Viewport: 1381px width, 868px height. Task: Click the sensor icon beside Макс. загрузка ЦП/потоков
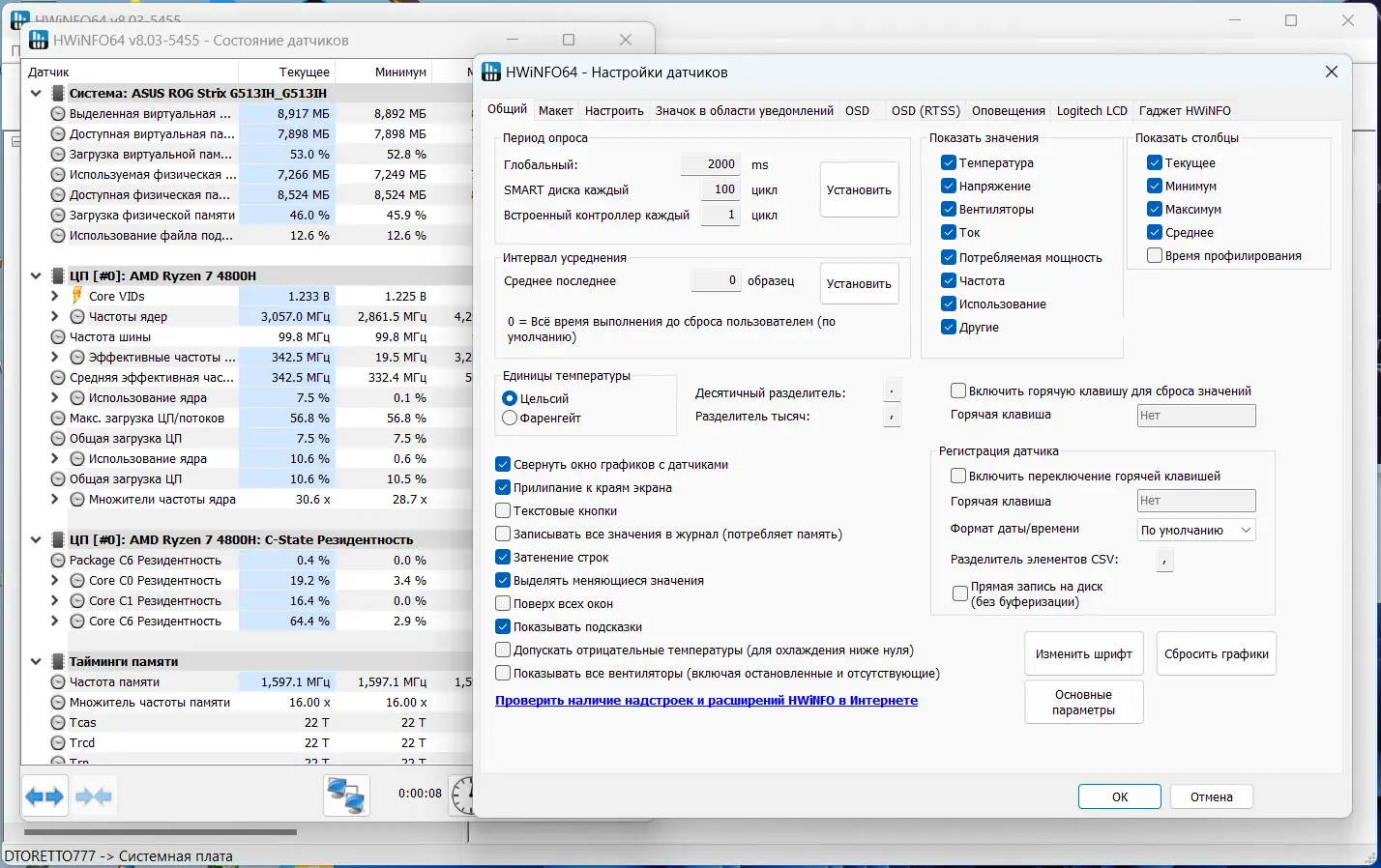[x=58, y=419]
